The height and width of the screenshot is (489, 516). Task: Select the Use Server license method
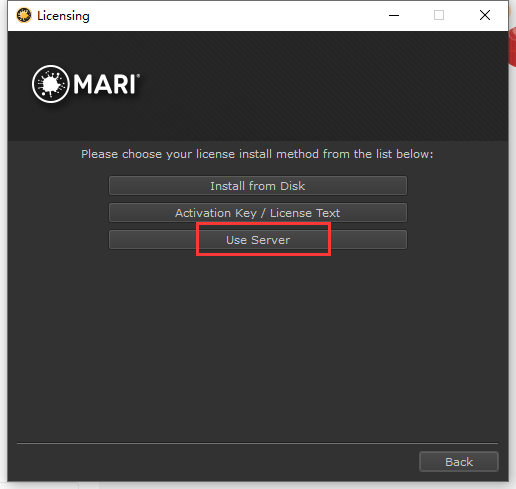click(258, 240)
